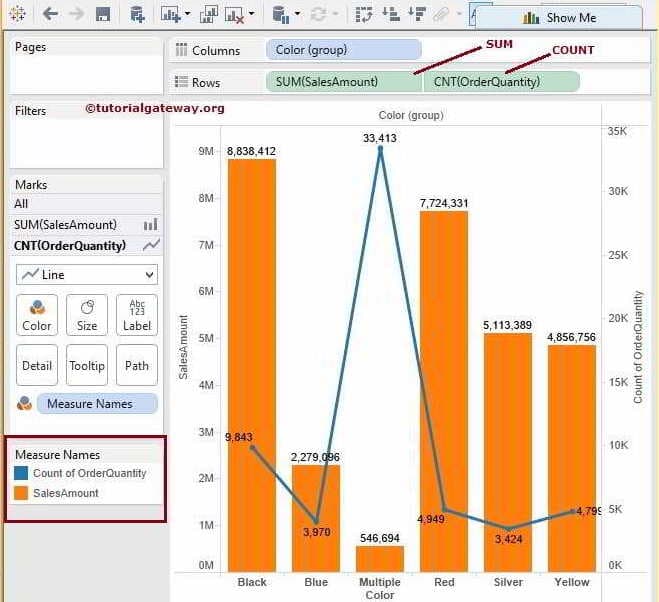Open the clear sheet dropdown arrow

pyautogui.click(x=251, y=14)
